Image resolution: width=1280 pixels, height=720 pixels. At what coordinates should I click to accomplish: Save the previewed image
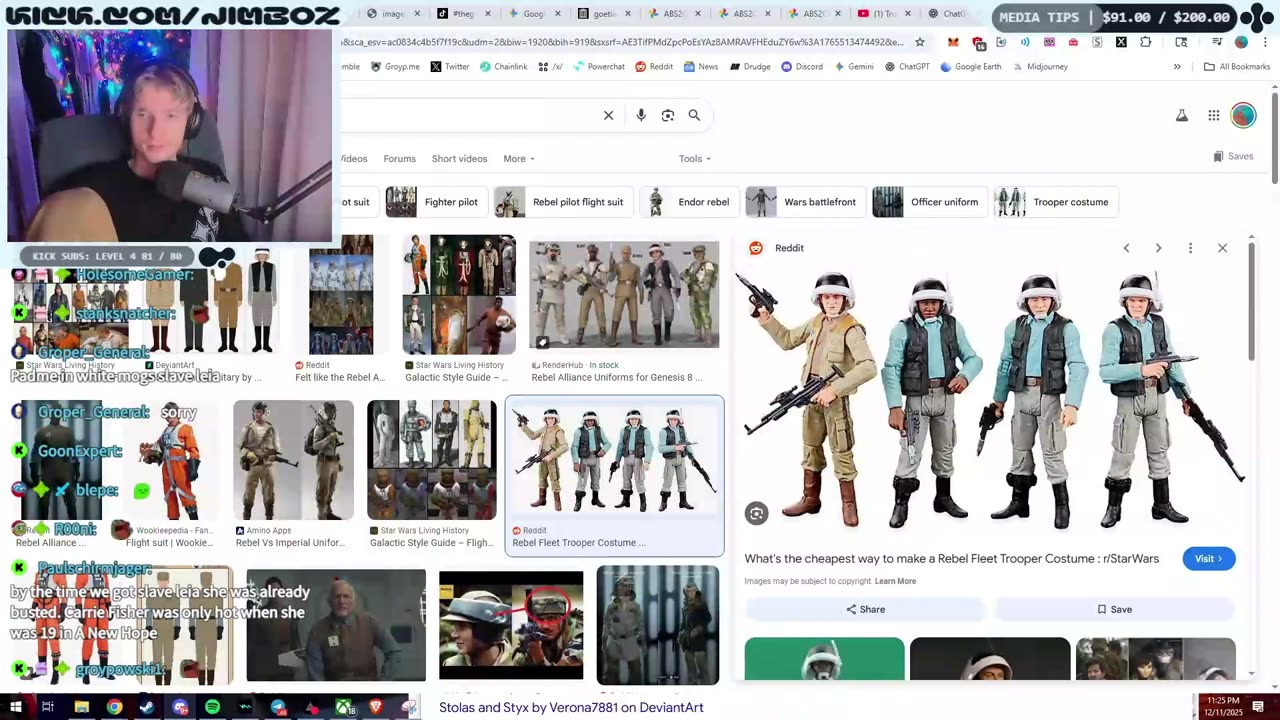(x=1114, y=609)
